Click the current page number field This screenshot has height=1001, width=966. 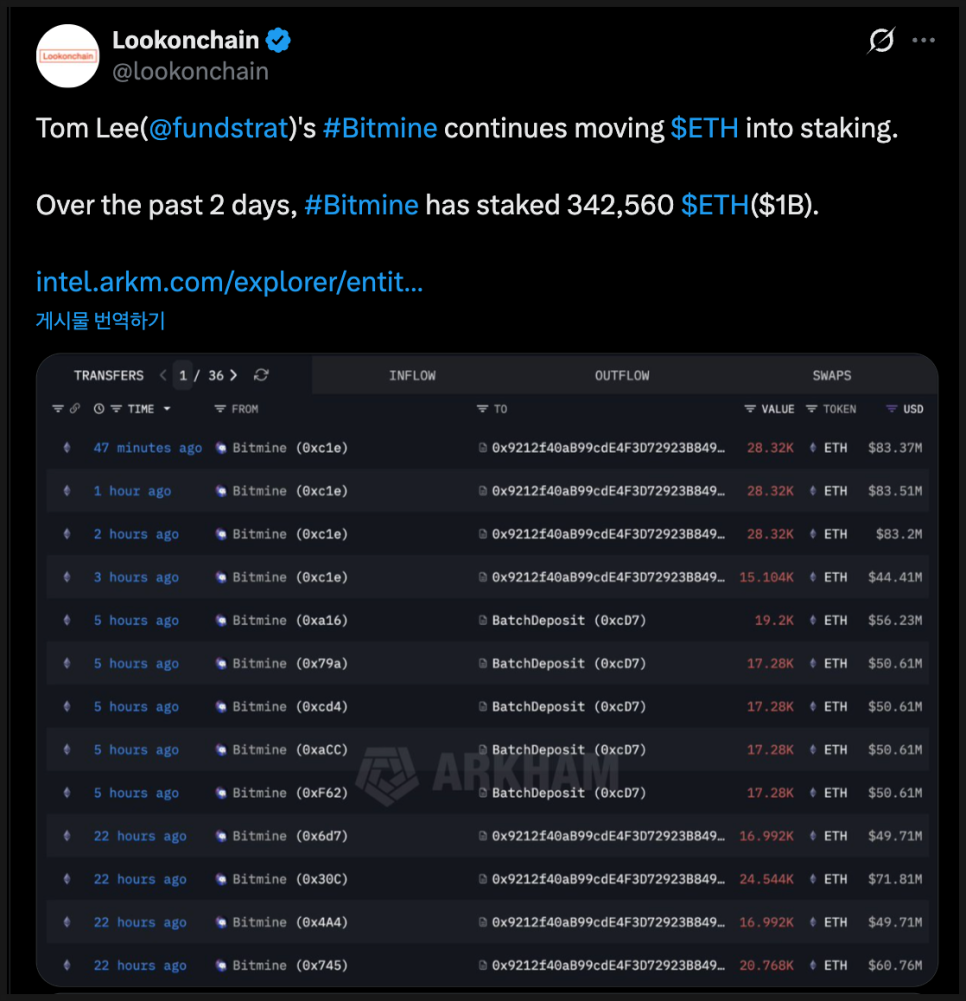[x=184, y=375]
